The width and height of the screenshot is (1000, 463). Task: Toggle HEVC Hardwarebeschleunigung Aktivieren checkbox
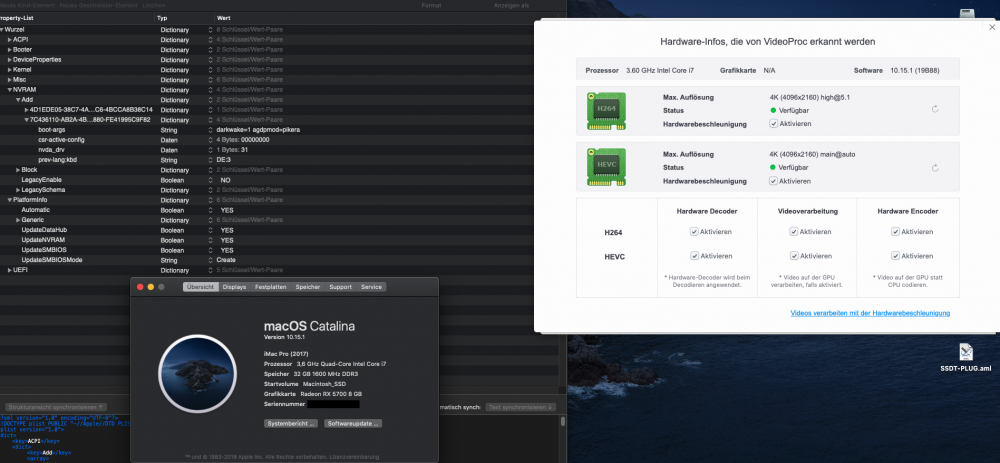click(774, 181)
